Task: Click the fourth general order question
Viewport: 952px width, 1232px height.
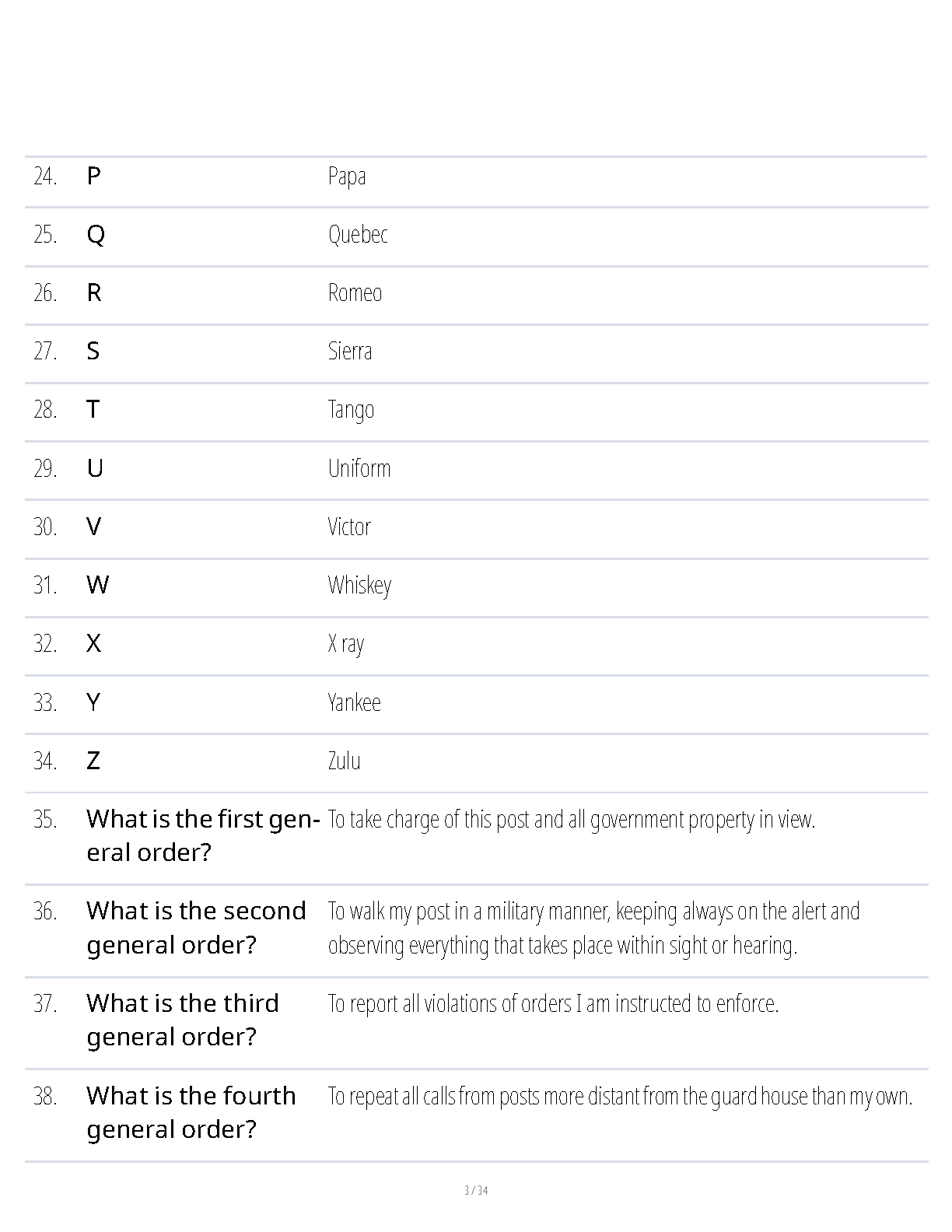Action: (191, 1112)
